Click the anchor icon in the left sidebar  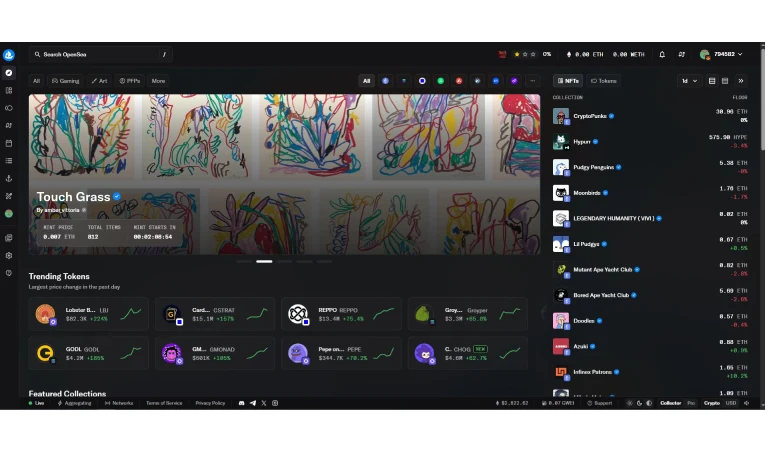pos(9,178)
